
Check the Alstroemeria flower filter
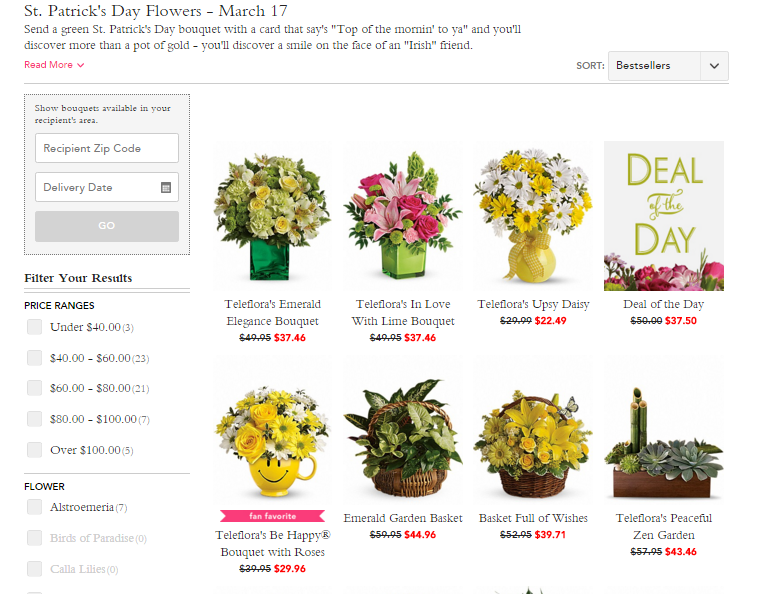click(35, 507)
